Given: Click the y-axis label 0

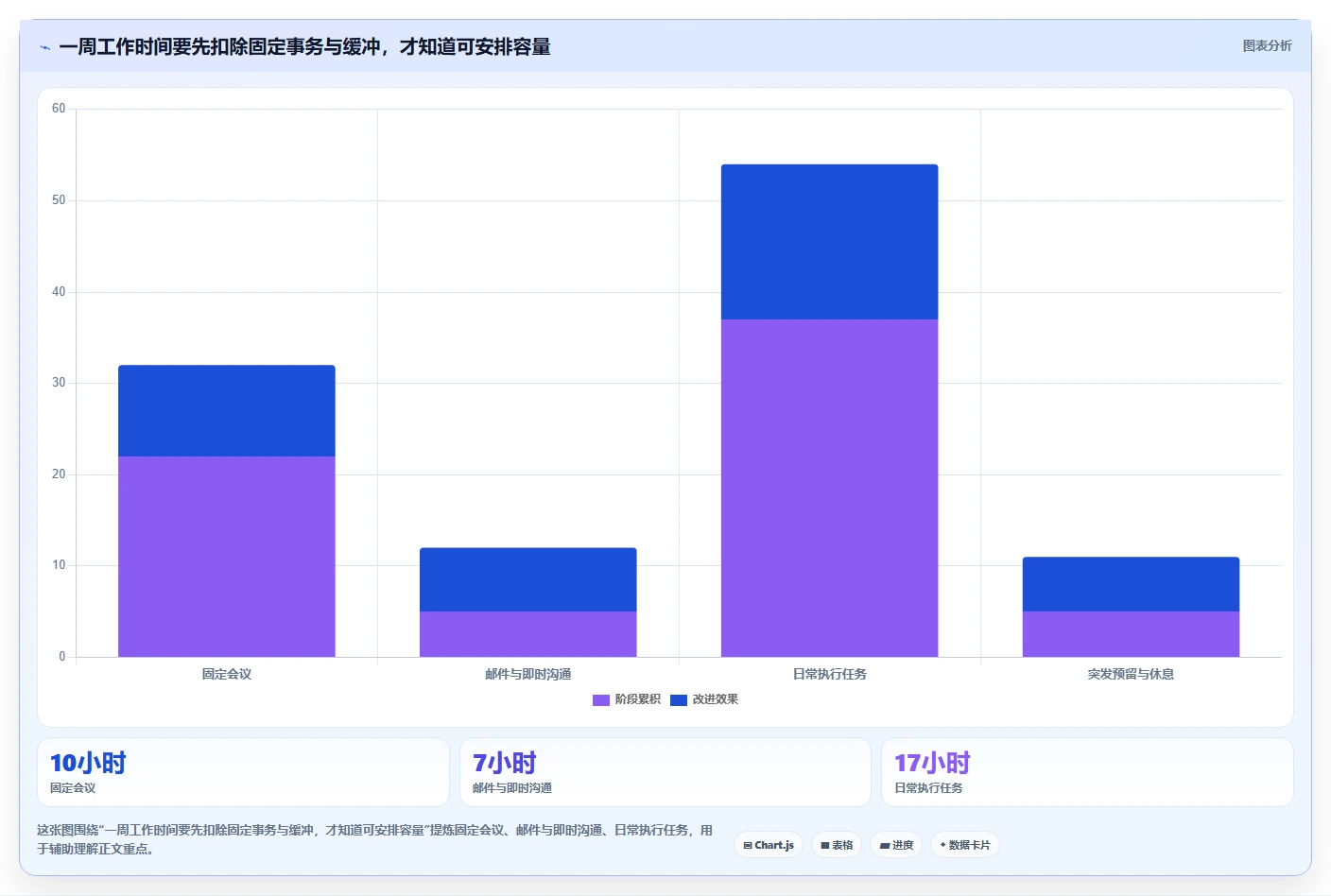Looking at the screenshot, I should tap(62, 657).
